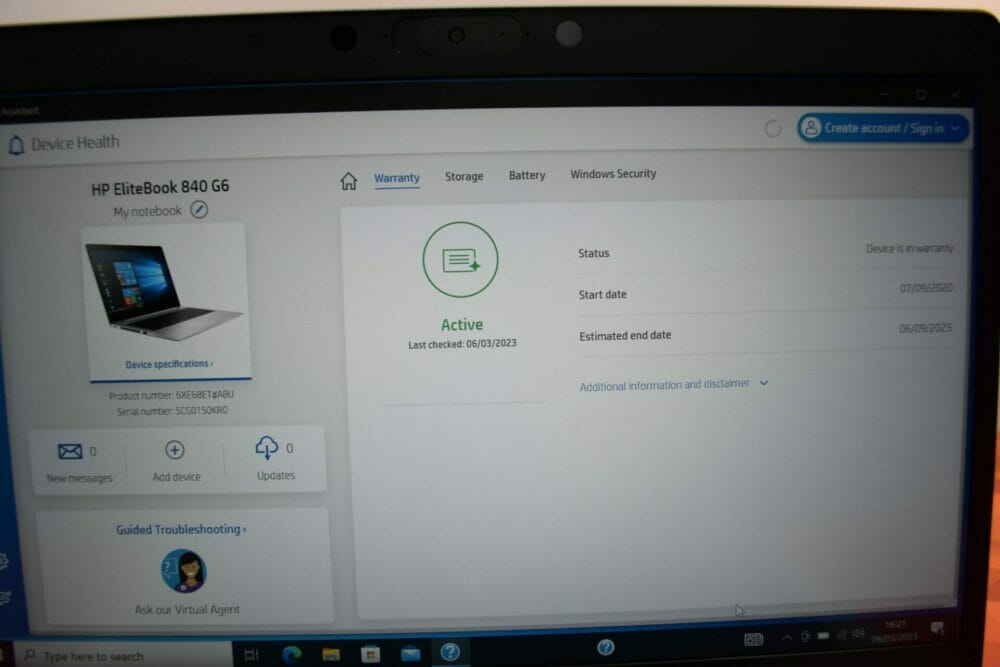The width and height of the screenshot is (1000, 667).
Task: Go to the home icon tab
Action: (x=348, y=181)
